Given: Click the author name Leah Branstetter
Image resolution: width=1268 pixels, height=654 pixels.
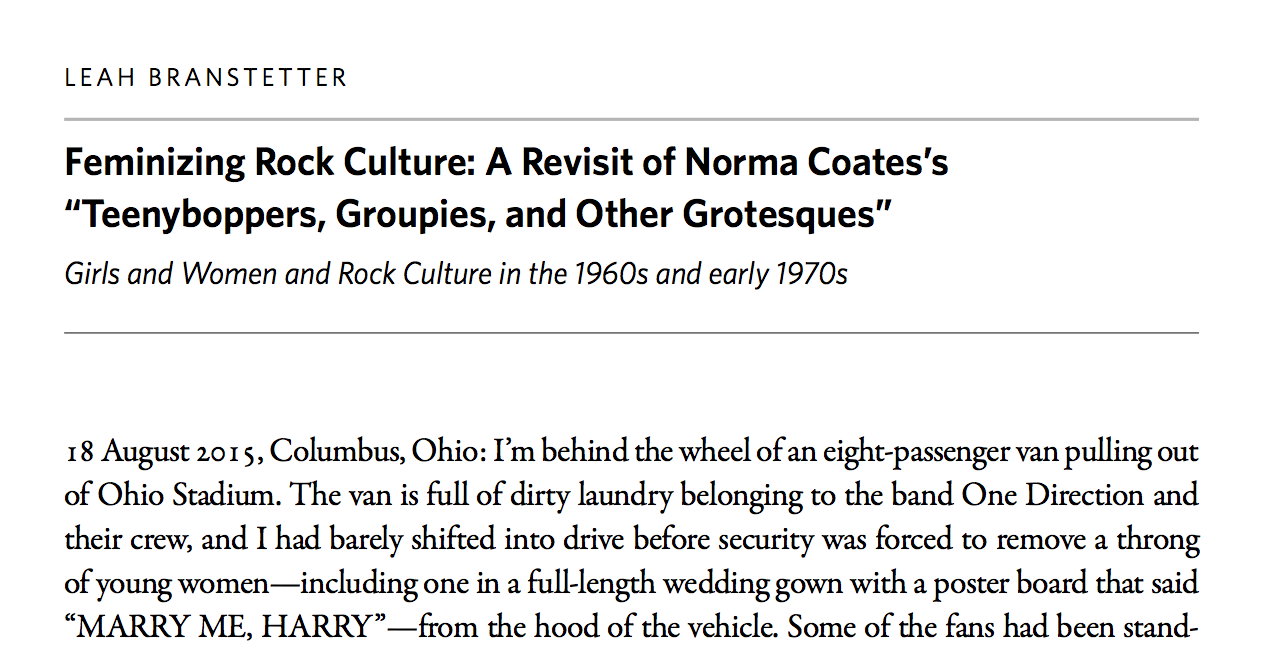Looking at the screenshot, I should coord(206,77).
